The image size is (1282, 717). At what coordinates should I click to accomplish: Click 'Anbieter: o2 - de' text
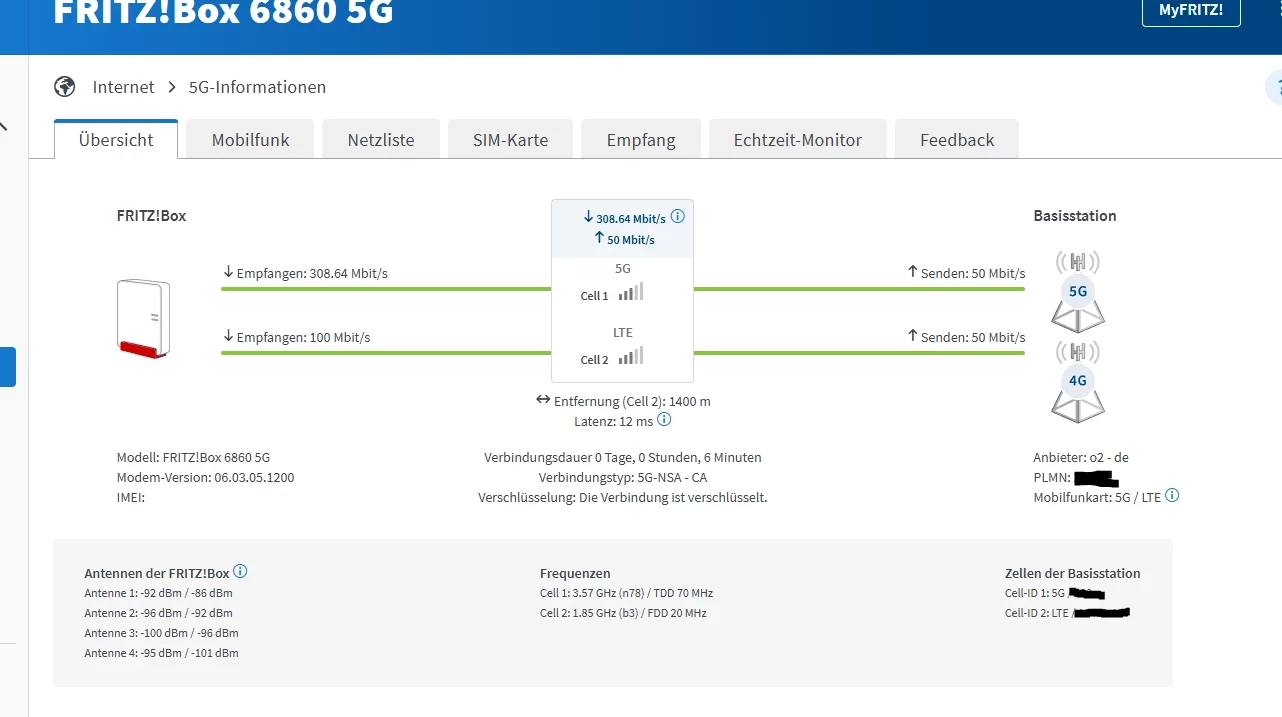click(1081, 457)
